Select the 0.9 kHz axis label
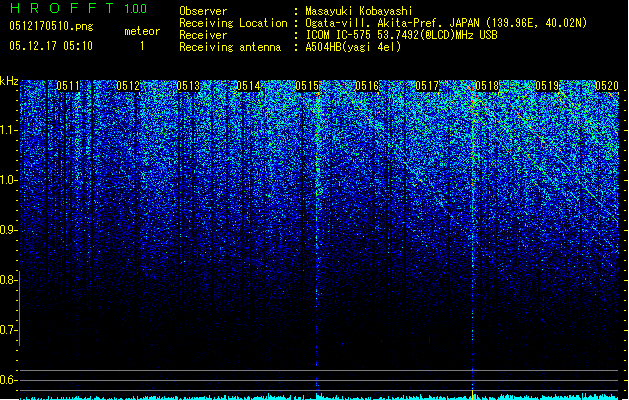 pyautogui.click(x=9, y=230)
